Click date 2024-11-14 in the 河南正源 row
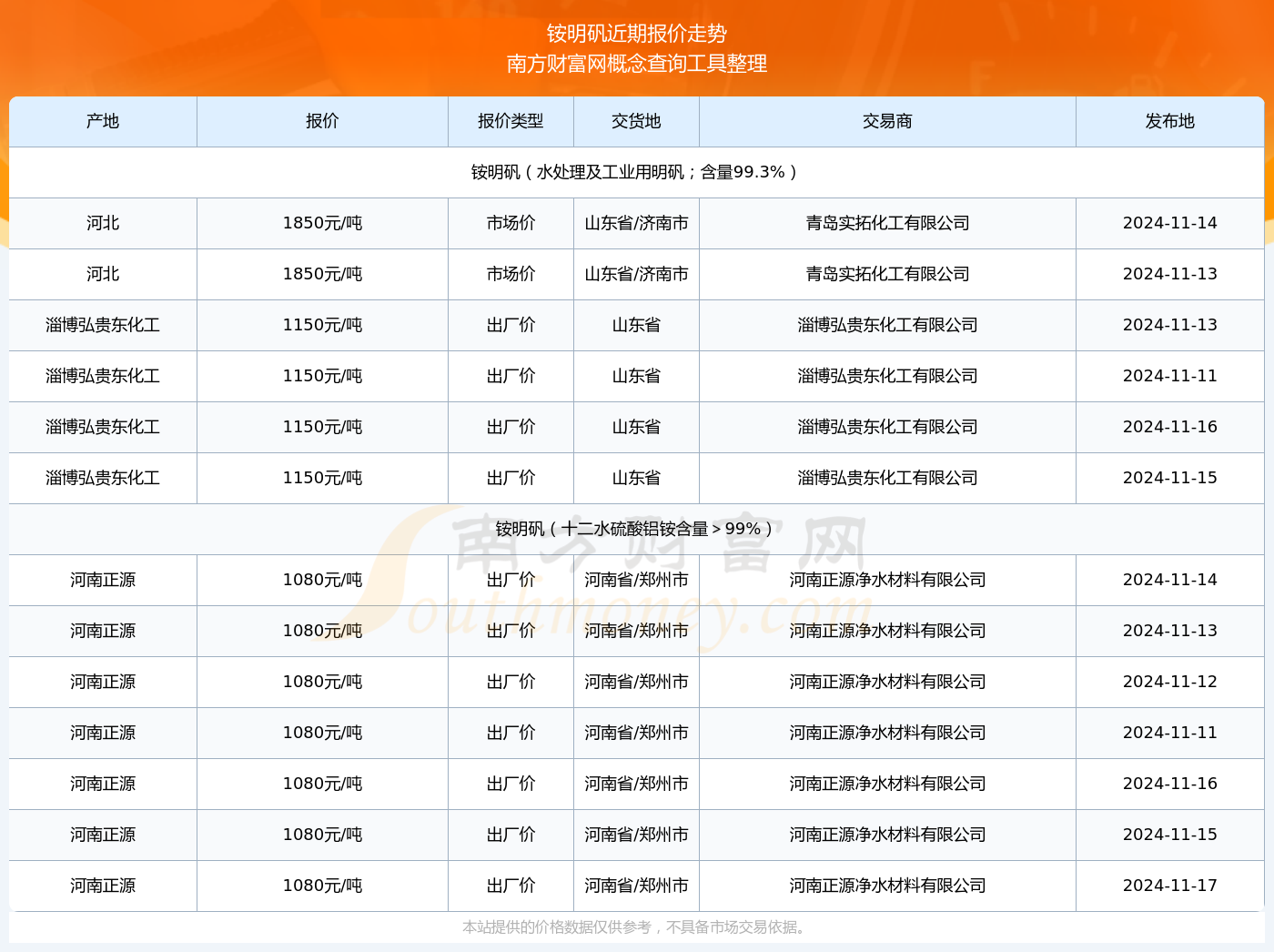Screen dimensions: 1274x952 1170,580
